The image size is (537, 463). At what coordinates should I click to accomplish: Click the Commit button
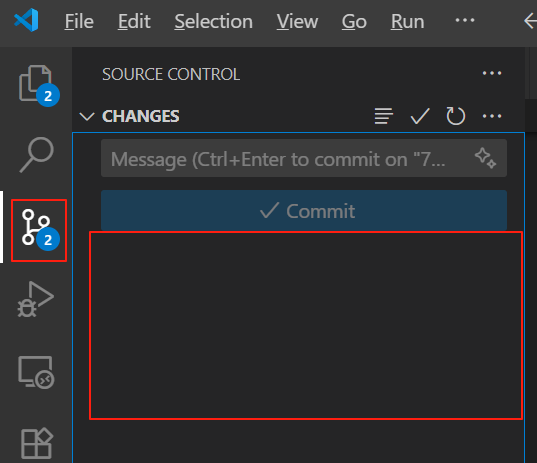[x=304, y=211]
